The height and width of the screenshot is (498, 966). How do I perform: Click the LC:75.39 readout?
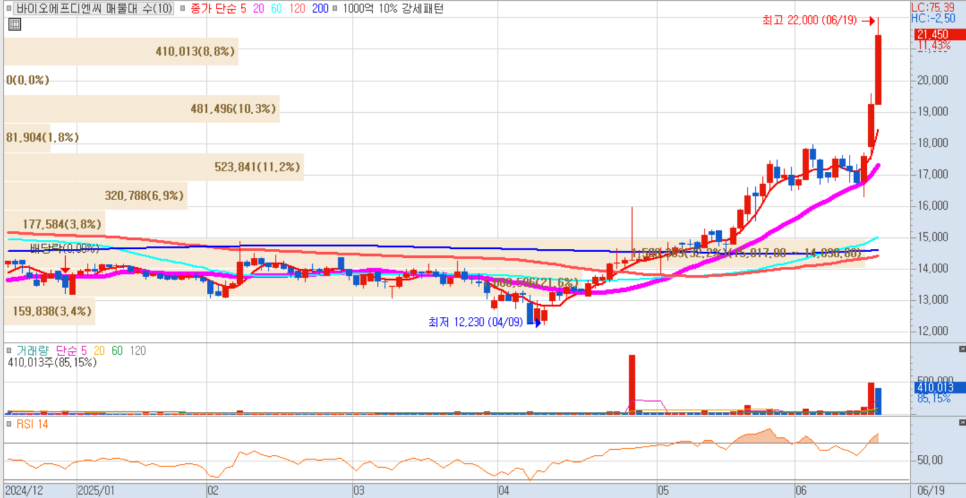(x=933, y=7)
